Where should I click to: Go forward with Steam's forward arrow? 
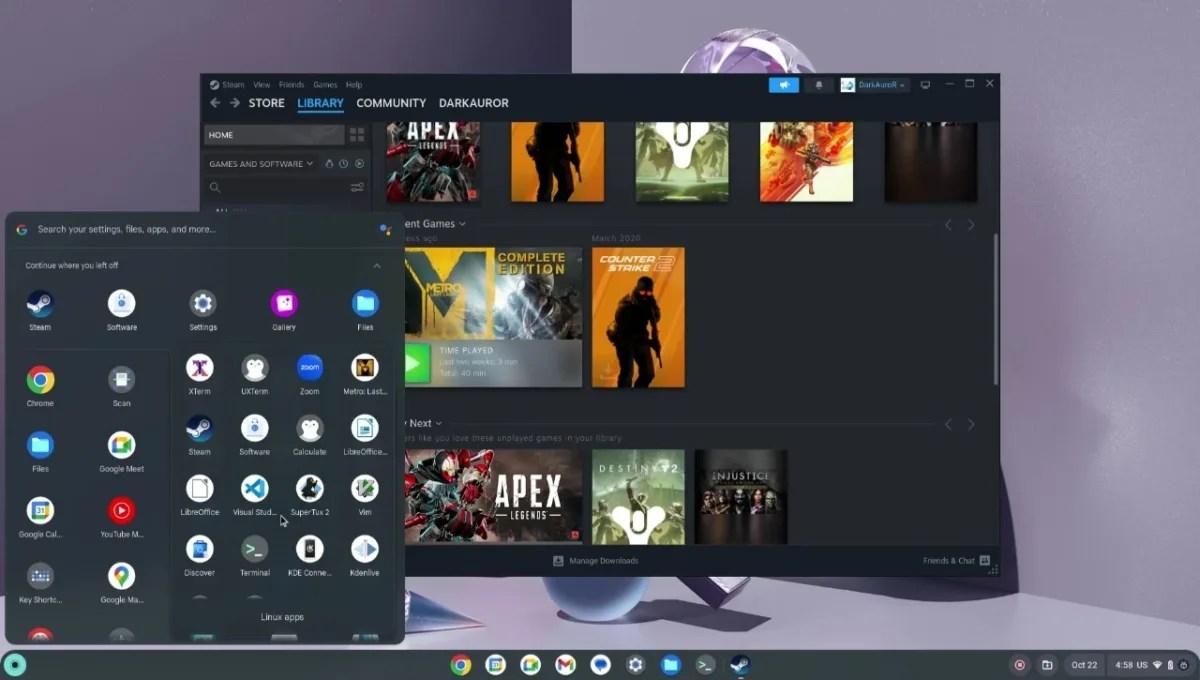[x=235, y=103]
